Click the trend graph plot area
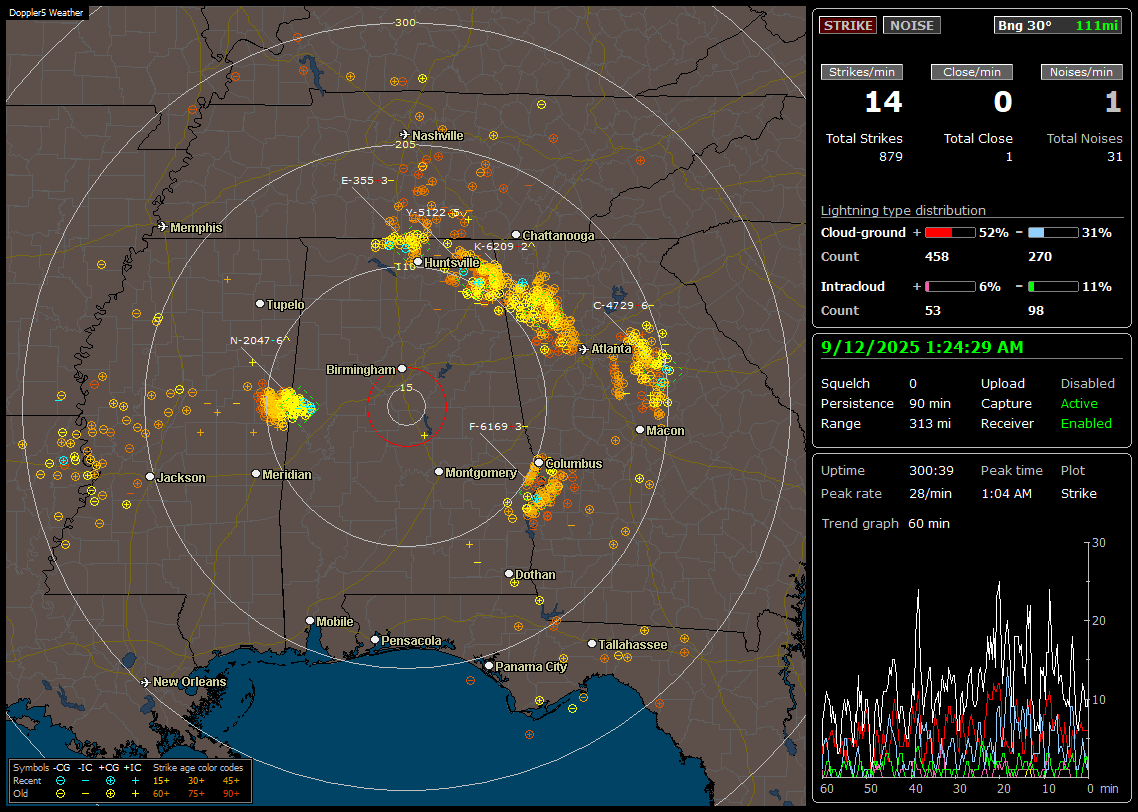Viewport: 1138px width, 812px height. (954, 659)
